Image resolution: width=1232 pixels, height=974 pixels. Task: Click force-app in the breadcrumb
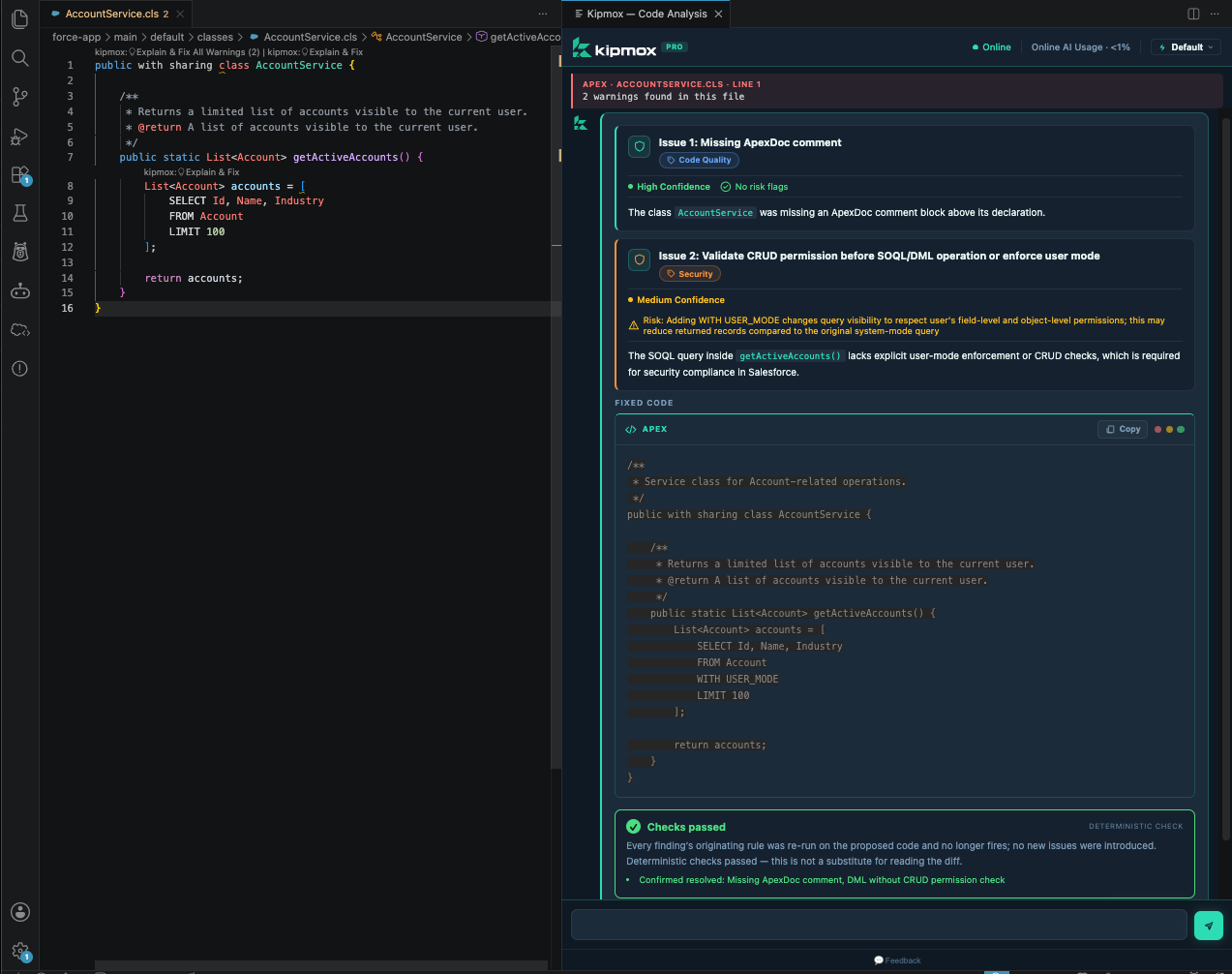tap(76, 37)
